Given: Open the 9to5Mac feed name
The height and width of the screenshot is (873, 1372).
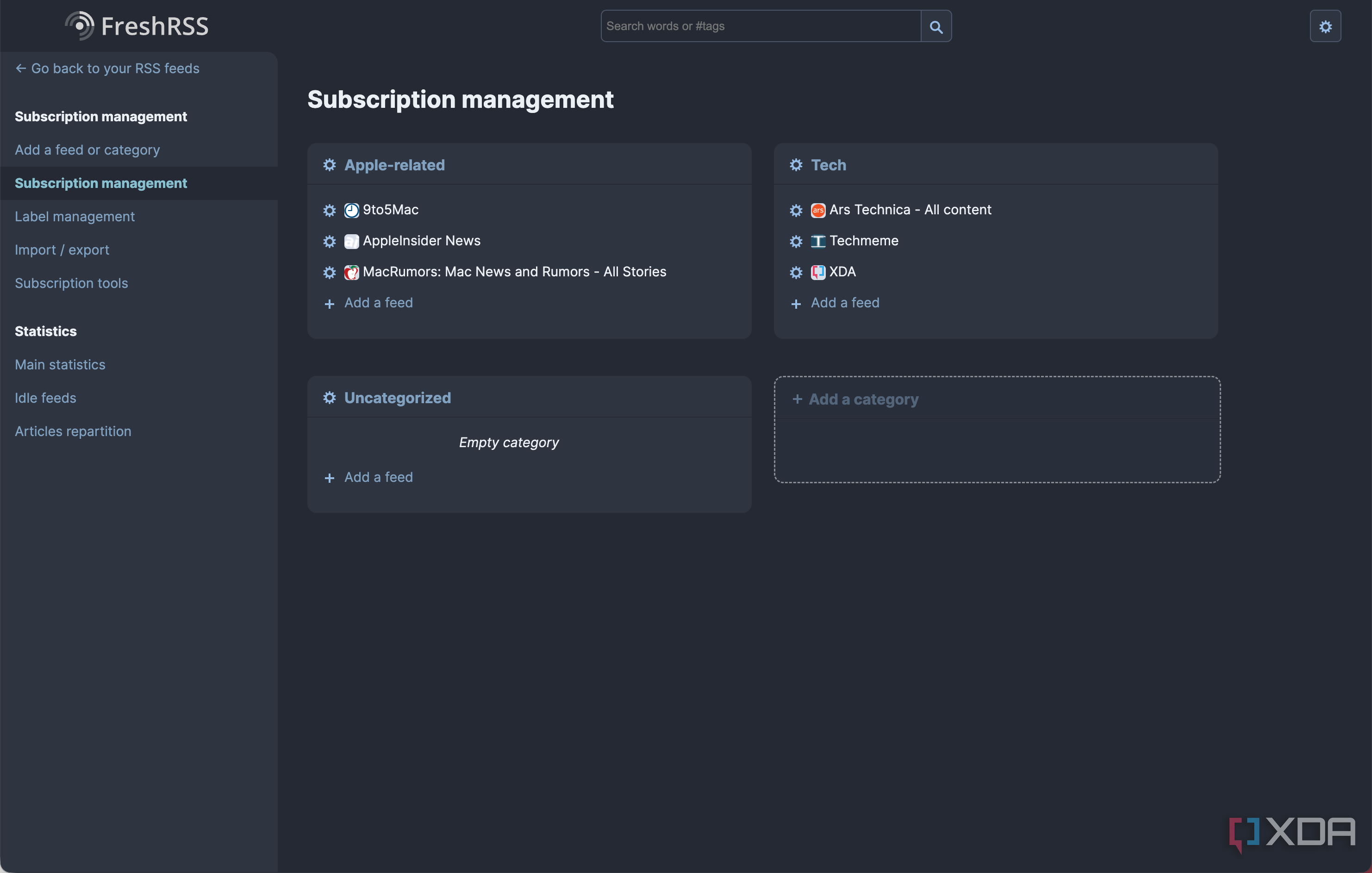Looking at the screenshot, I should coord(391,210).
